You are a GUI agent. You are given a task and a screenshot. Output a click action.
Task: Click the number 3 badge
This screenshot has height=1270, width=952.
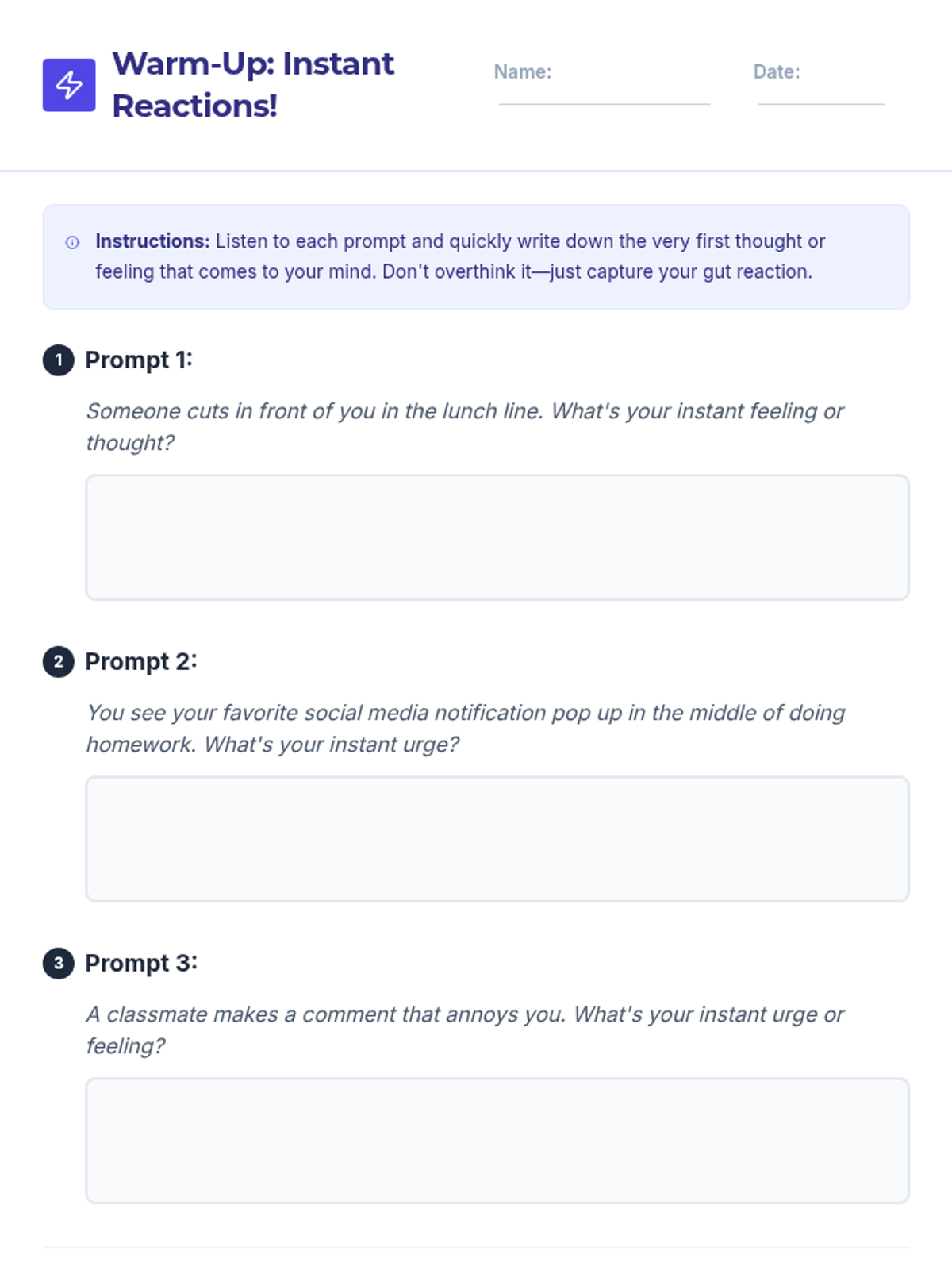click(59, 964)
